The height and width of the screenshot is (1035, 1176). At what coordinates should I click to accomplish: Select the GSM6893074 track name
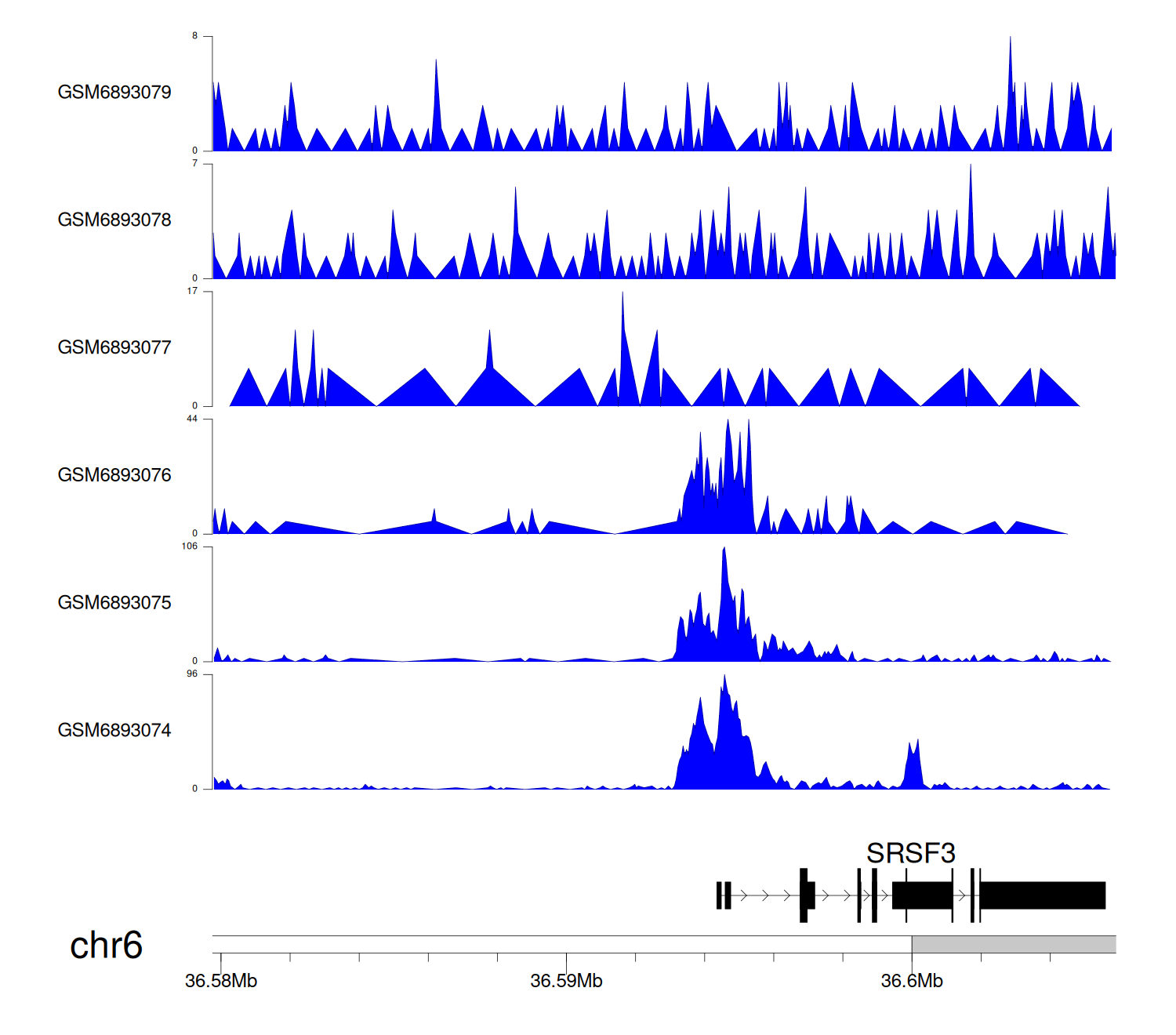(x=114, y=731)
